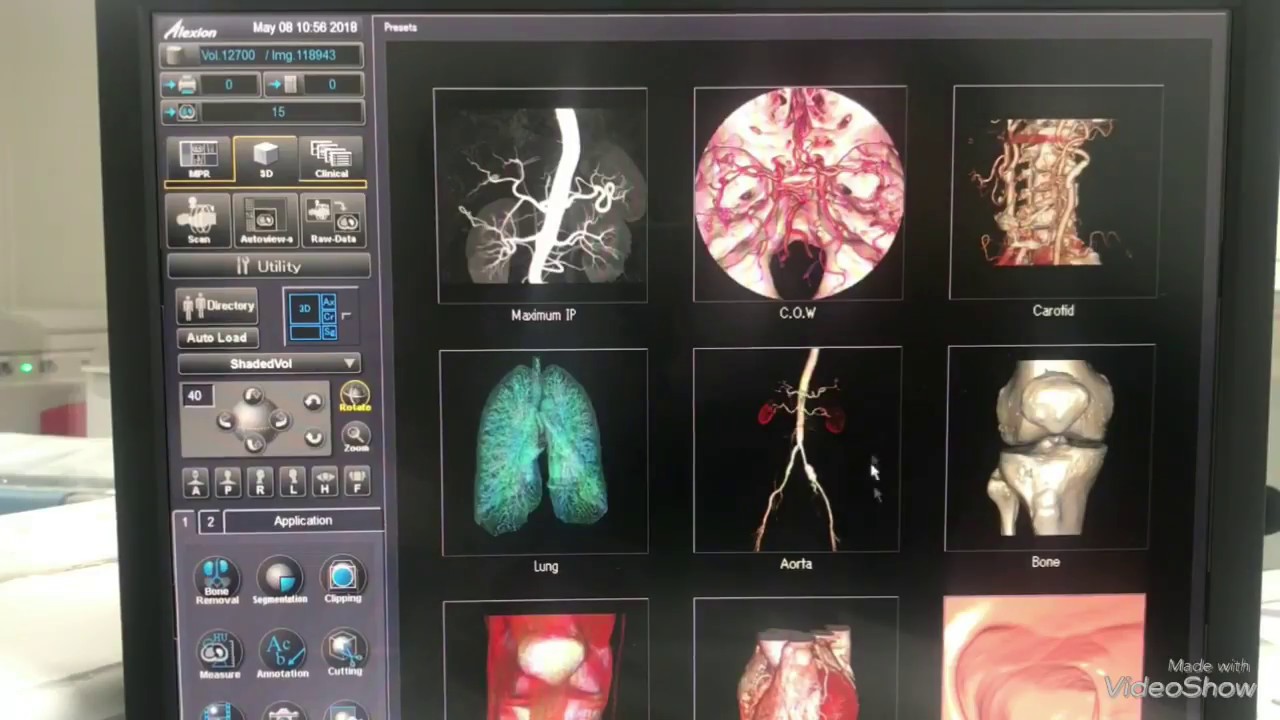1280x720 pixels.
Task: Set Left view with the L button
Action: [x=292, y=482]
